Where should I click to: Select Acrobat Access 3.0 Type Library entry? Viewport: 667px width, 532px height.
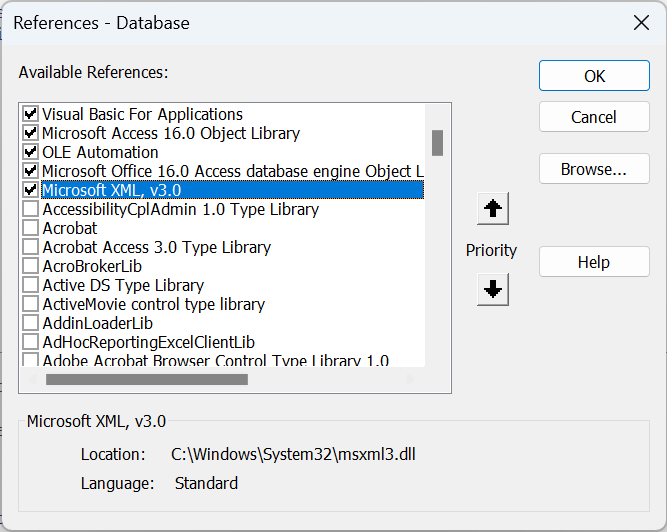pos(156,247)
